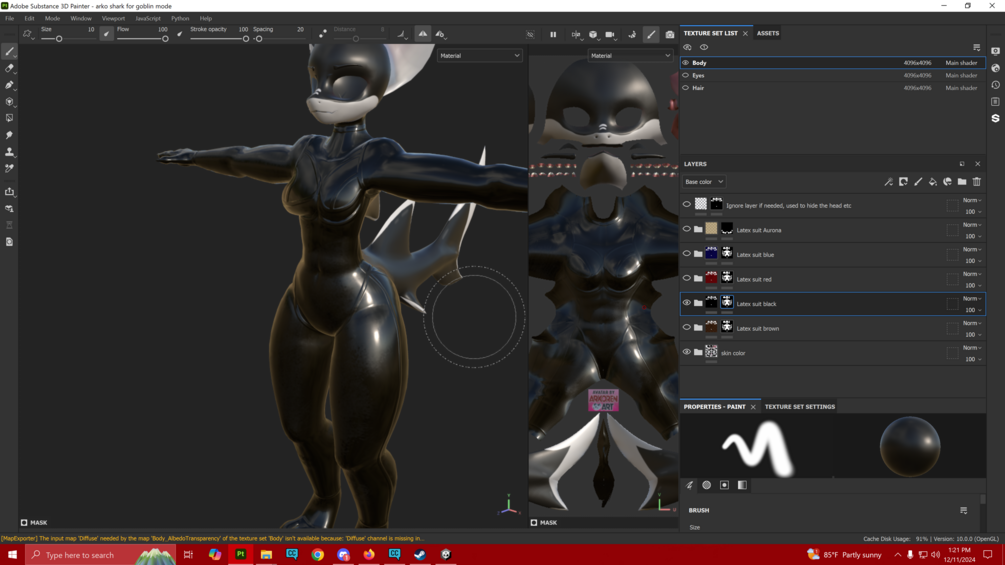The image size is (1005, 565).
Task: Switch to Texture Set Settings tab
Action: tap(799, 407)
